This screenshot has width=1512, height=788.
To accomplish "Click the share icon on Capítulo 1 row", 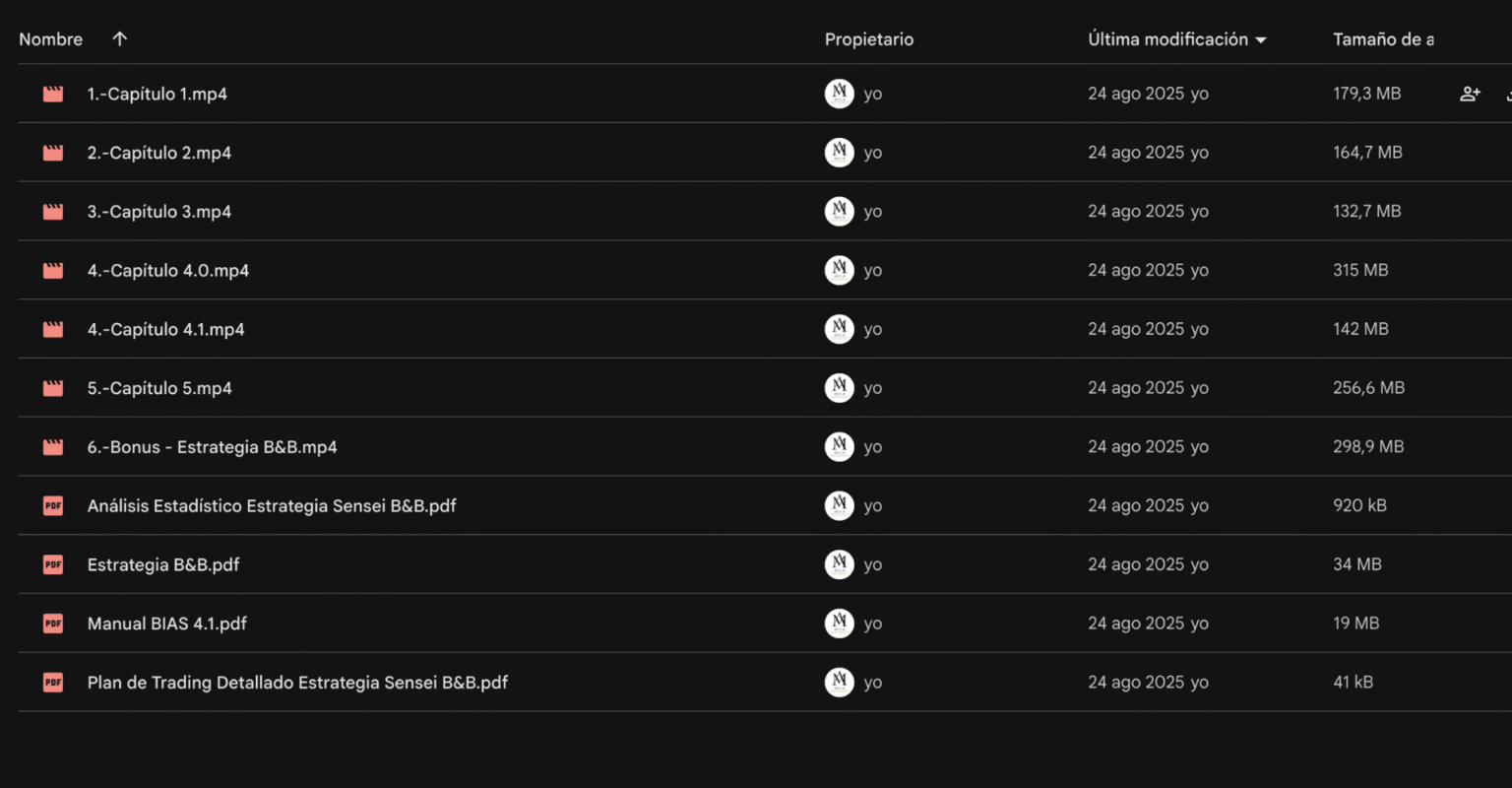I will 1470,94.
